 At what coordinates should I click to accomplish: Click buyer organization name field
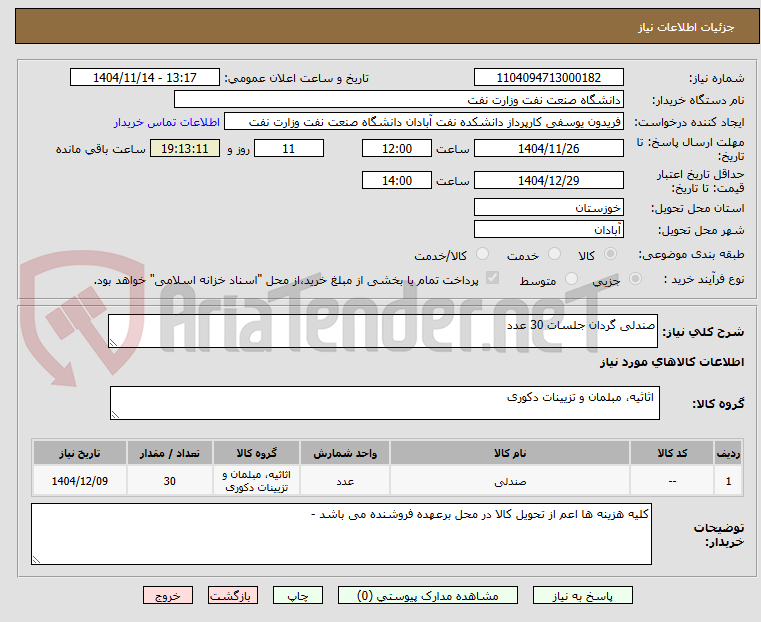point(399,99)
